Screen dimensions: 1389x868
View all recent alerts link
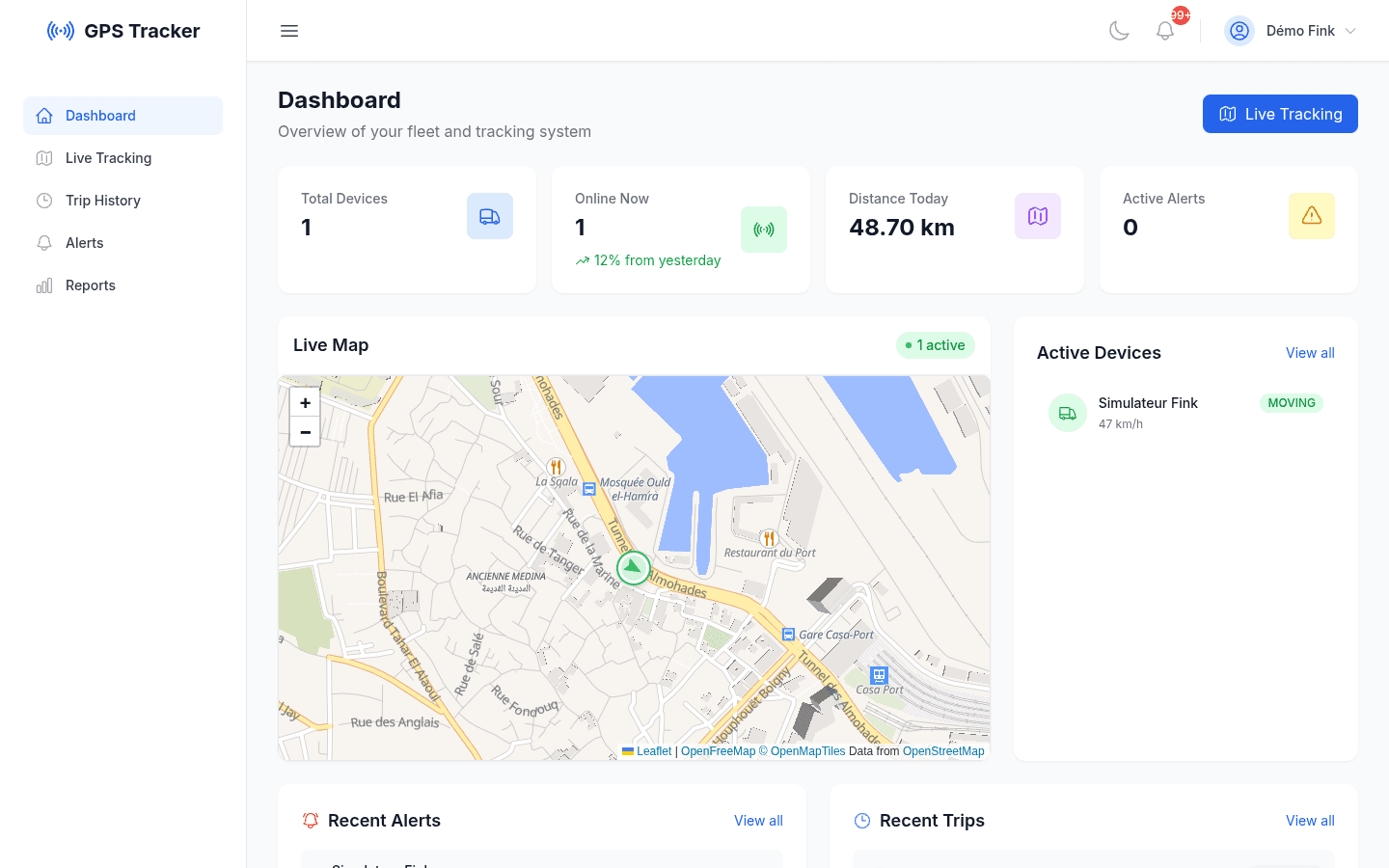758,821
